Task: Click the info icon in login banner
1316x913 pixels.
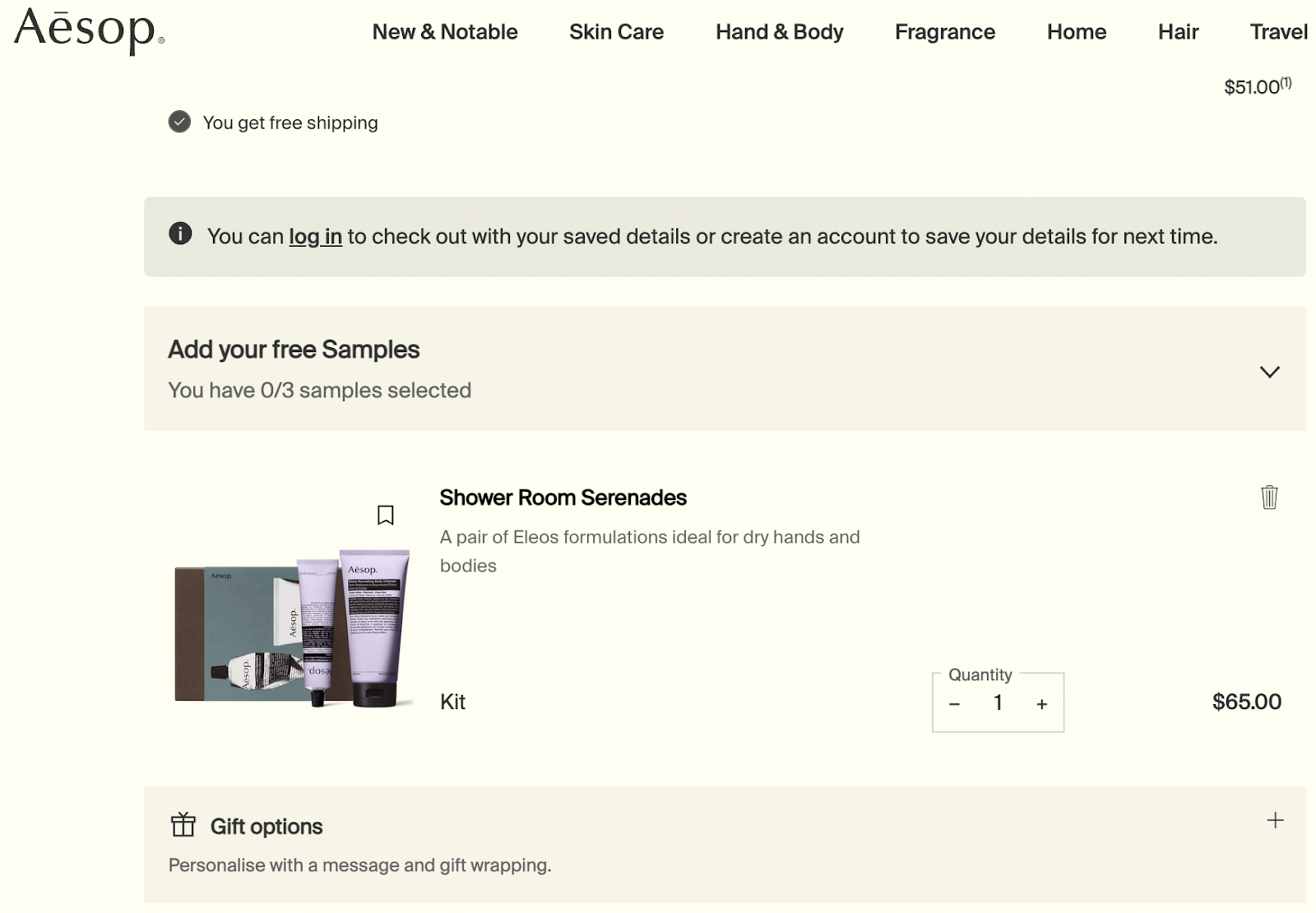Action: (180, 234)
